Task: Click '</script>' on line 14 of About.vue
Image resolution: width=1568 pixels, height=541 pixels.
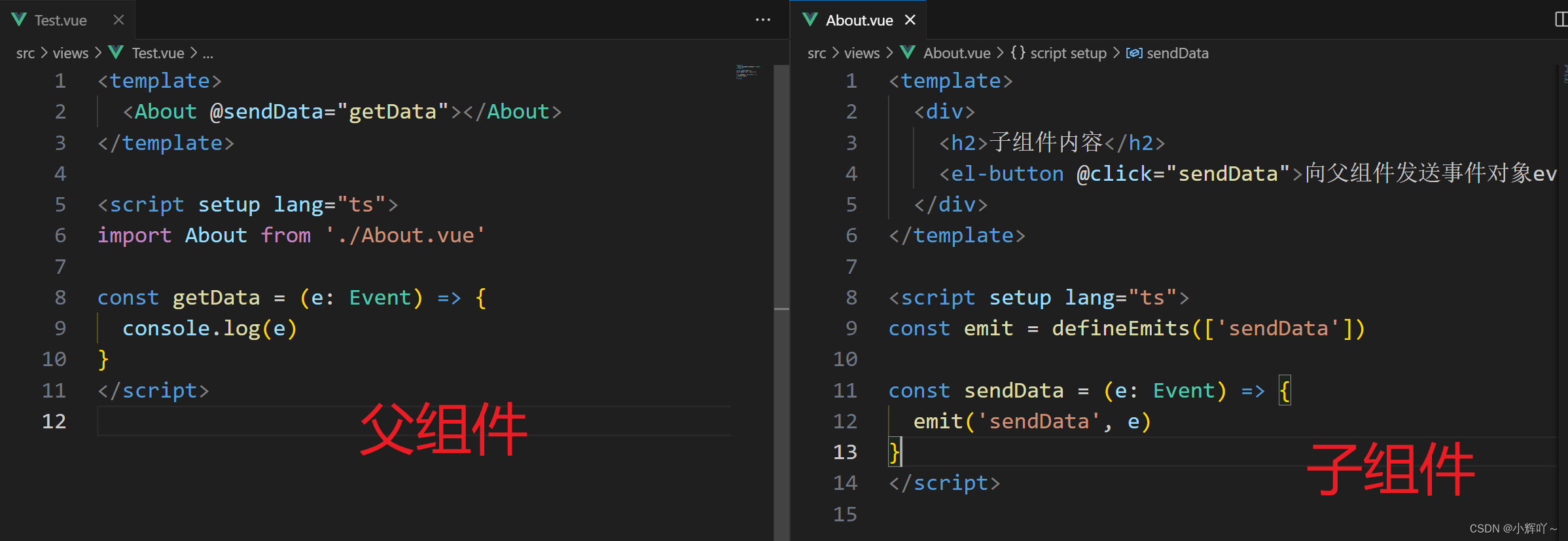Action: [x=944, y=483]
